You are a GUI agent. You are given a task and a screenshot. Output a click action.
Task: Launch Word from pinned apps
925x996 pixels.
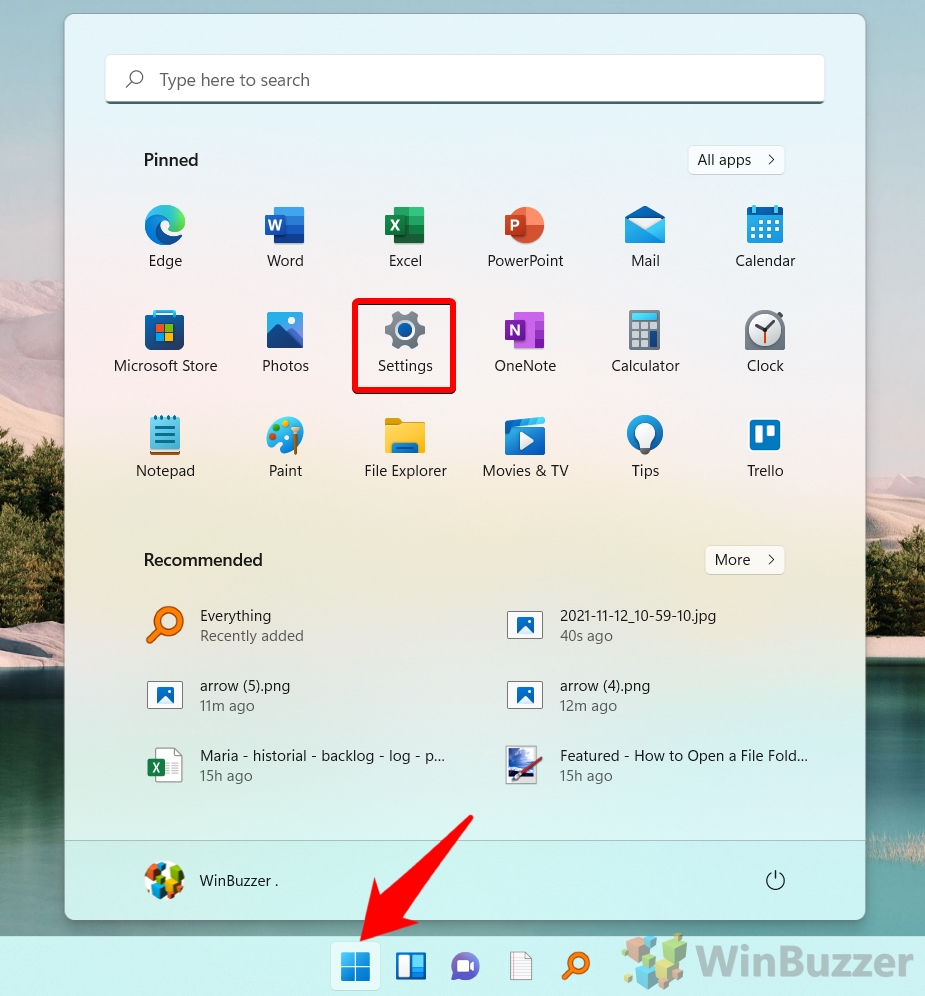[x=285, y=236]
